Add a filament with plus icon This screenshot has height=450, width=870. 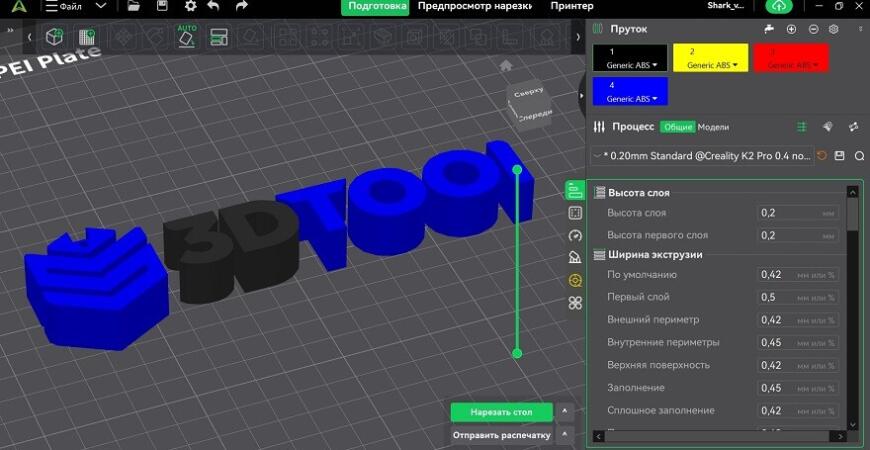click(x=791, y=29)
